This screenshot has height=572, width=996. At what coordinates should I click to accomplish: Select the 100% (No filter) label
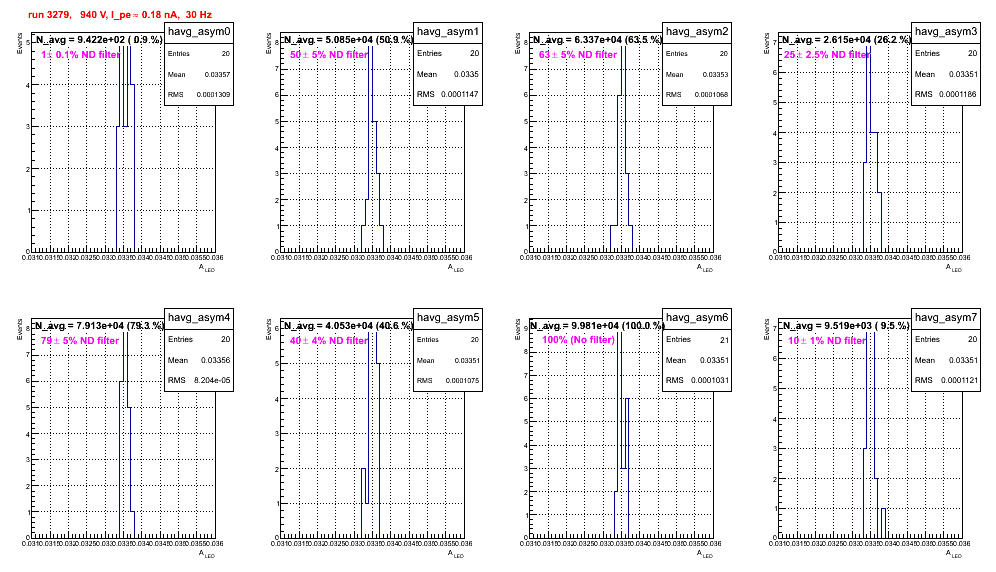click(578, 340)
